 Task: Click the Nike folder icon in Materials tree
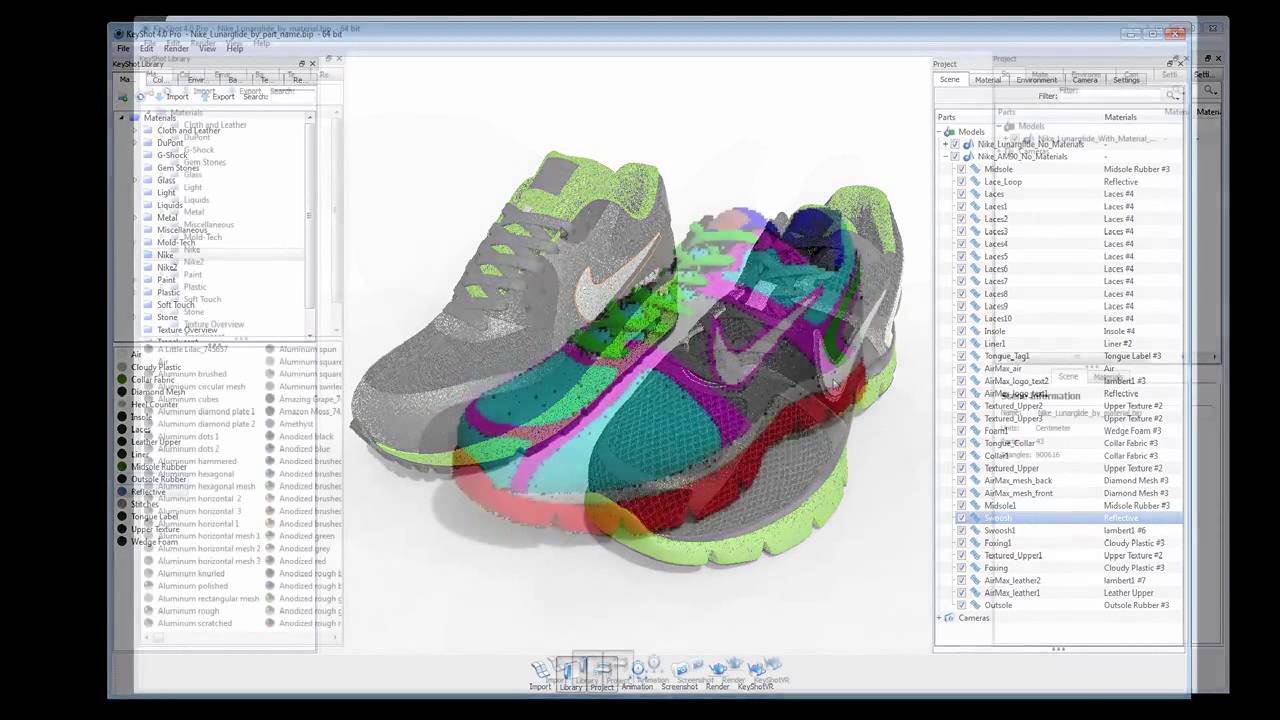pyautogui.click(x=148, y=255)
